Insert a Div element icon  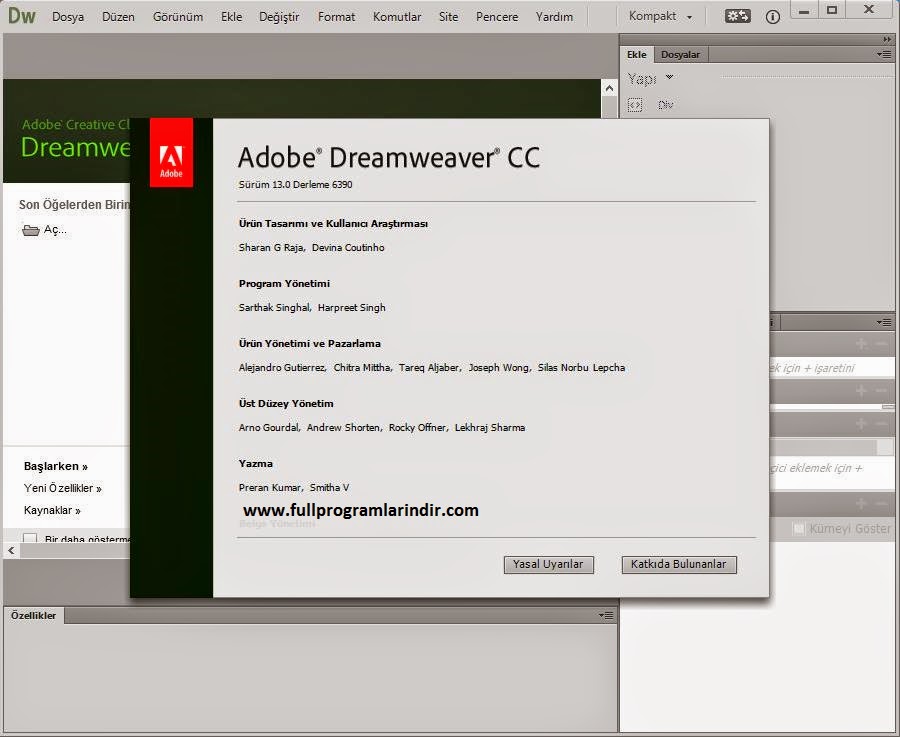(x=635, y=105)
